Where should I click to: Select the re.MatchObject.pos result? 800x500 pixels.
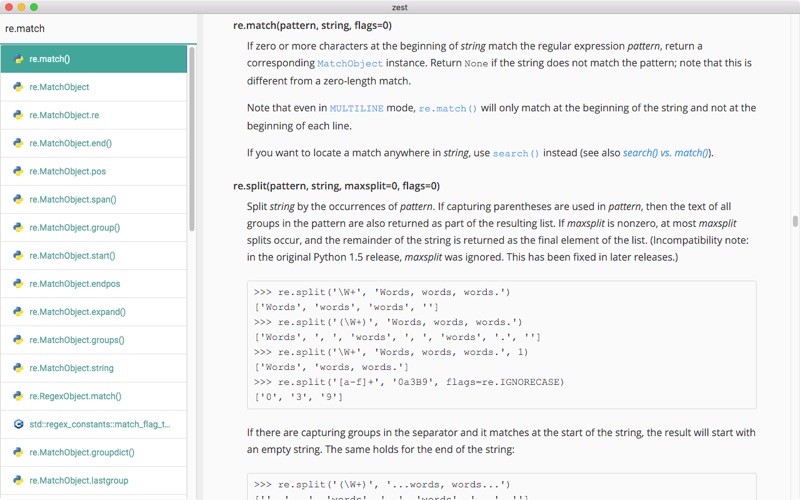(94, 171)
